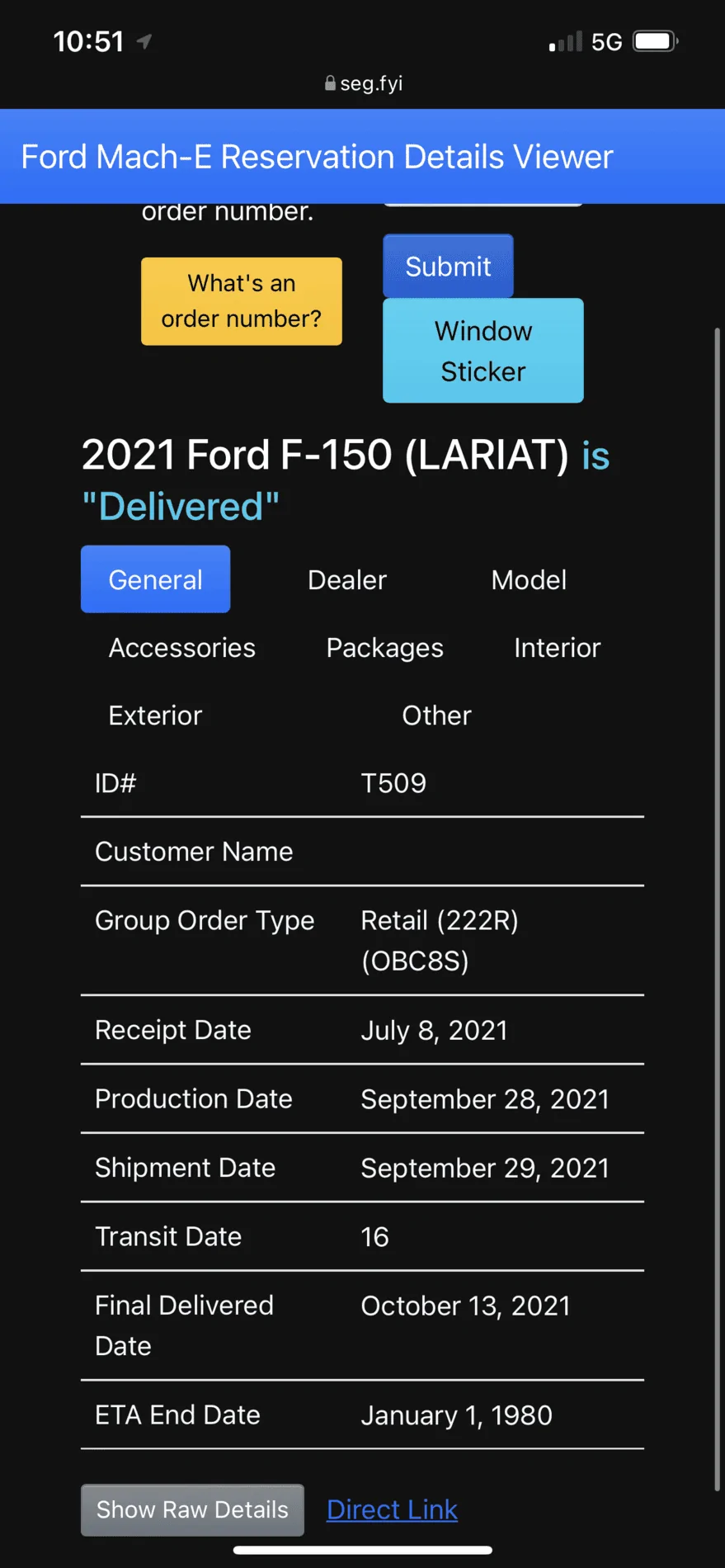
Task: Tap the battery icon in status bar
Action: tap(655, 41)
